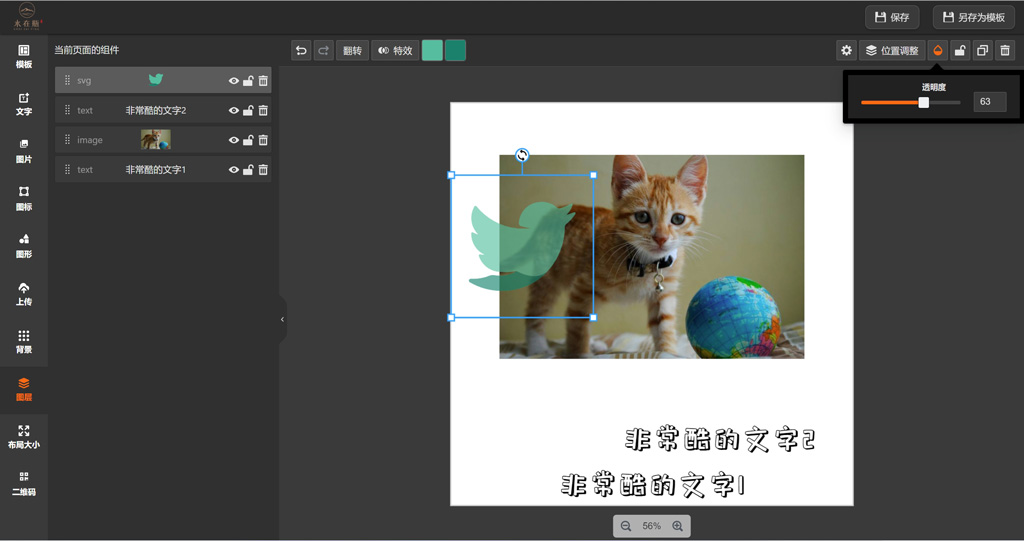Click the 当前页面的组件 panel heading
Image resolution: width=1024 pixels, height=541 pixels.
pyautogui.click(x=86, y=50)
